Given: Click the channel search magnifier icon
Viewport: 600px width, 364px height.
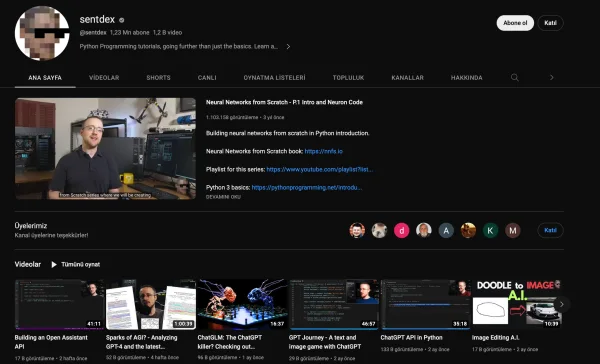Looking at the screenshot, I should click(x=515, y=78).
